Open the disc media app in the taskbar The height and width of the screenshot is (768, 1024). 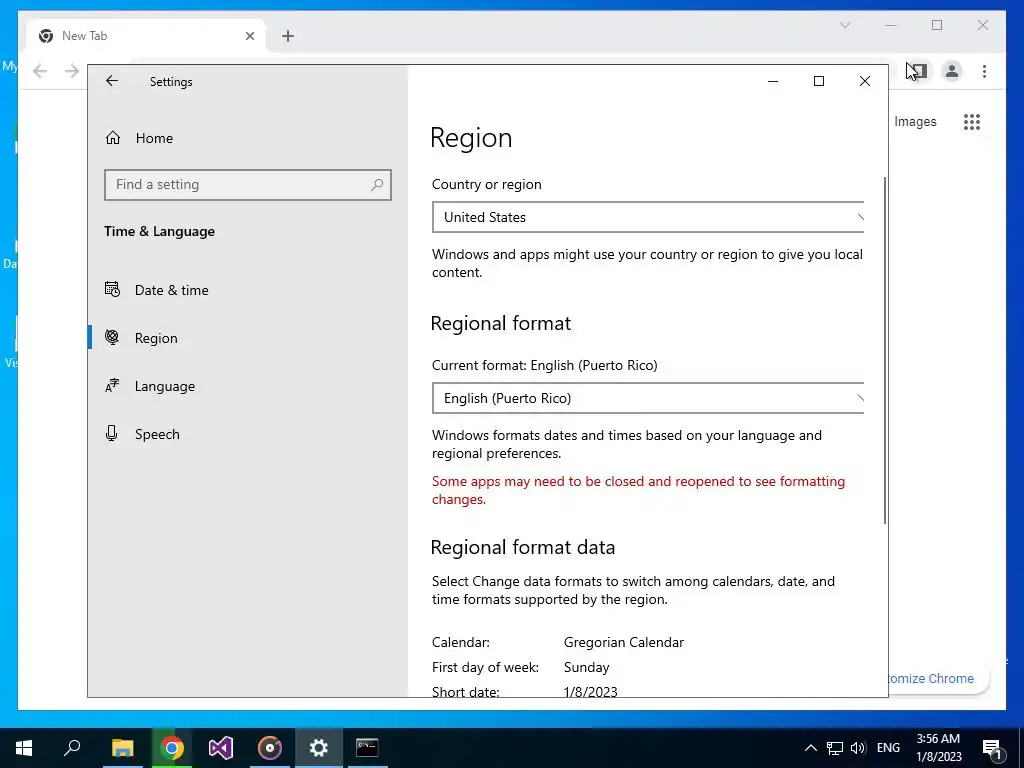[x=270, y=748]
